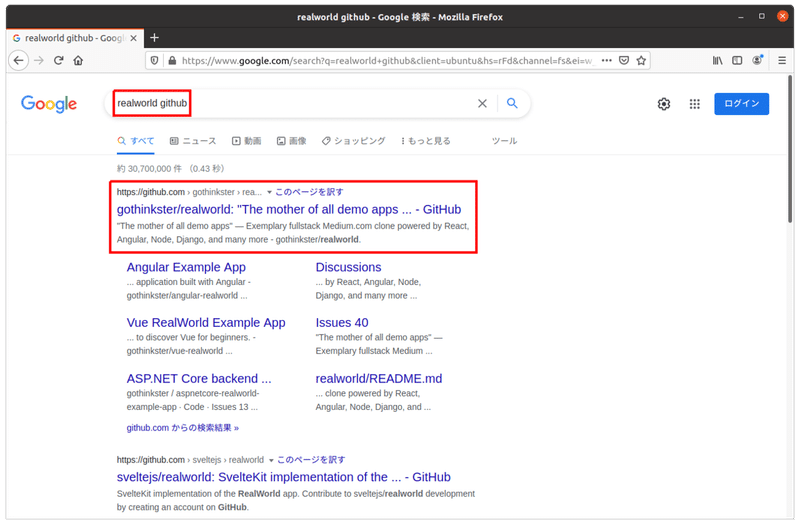
Task: Open Google settings gear
Action: [x=664, y=104]
